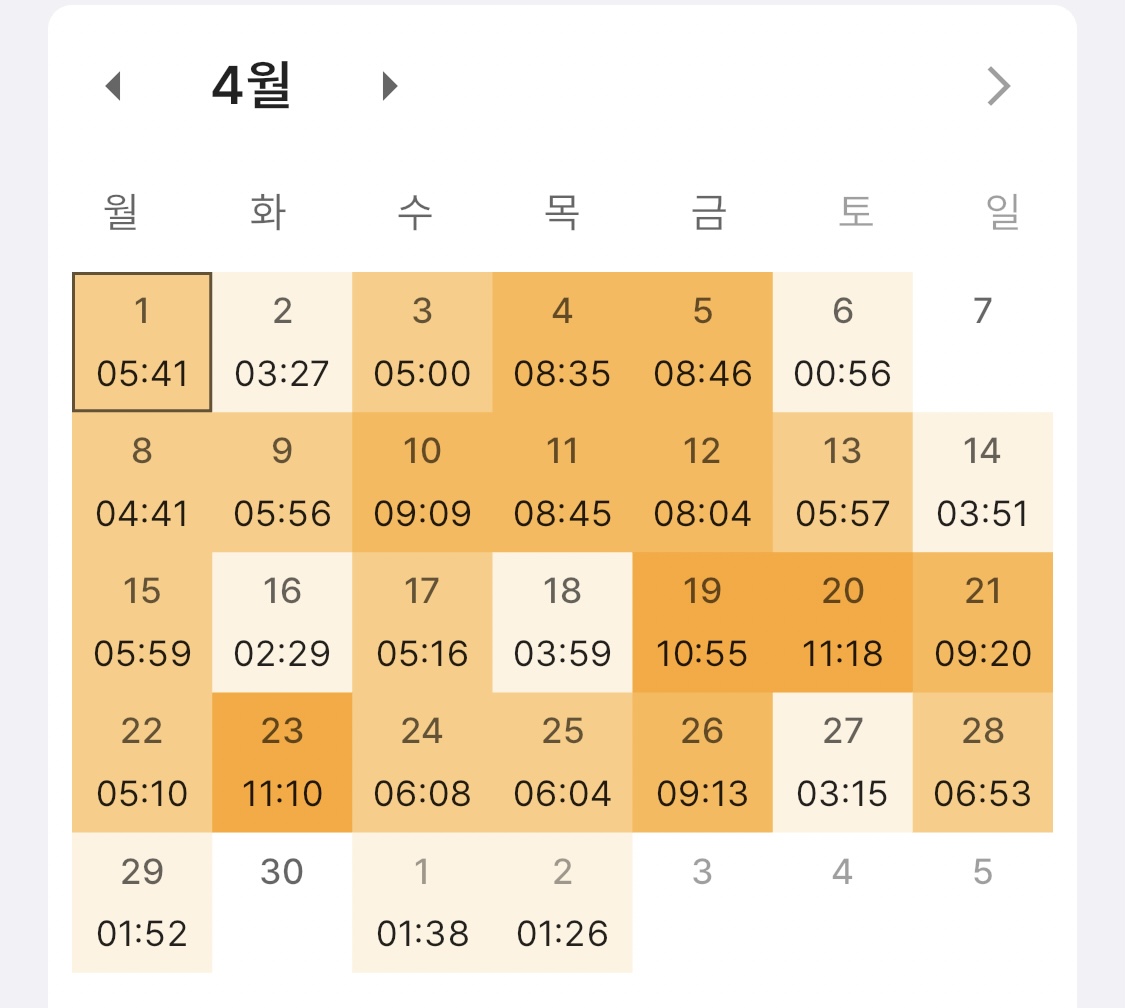
Task: Select April 28 showing 06:53
Action: point(982,762)
